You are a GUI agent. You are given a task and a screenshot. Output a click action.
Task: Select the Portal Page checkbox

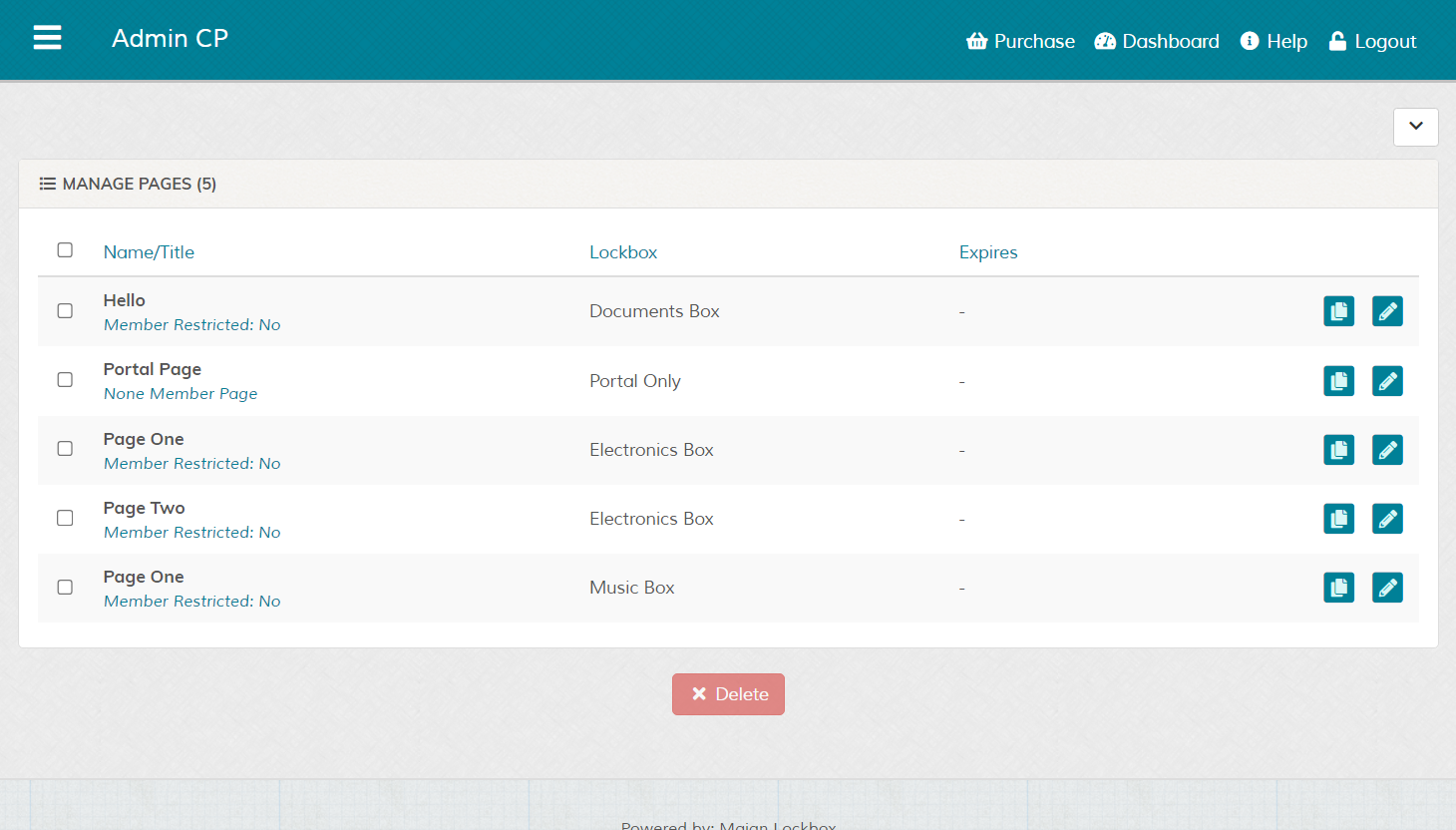[65, 380]
